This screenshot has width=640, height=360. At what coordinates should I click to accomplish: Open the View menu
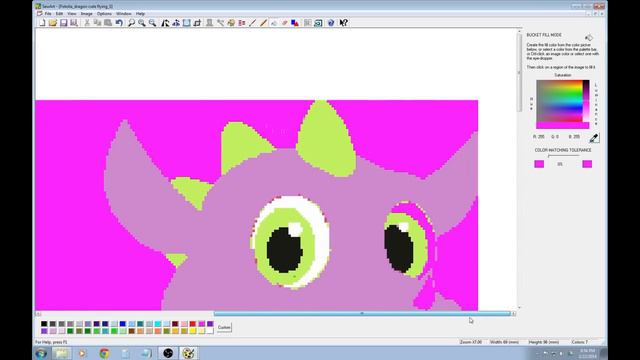coord(71,13)
